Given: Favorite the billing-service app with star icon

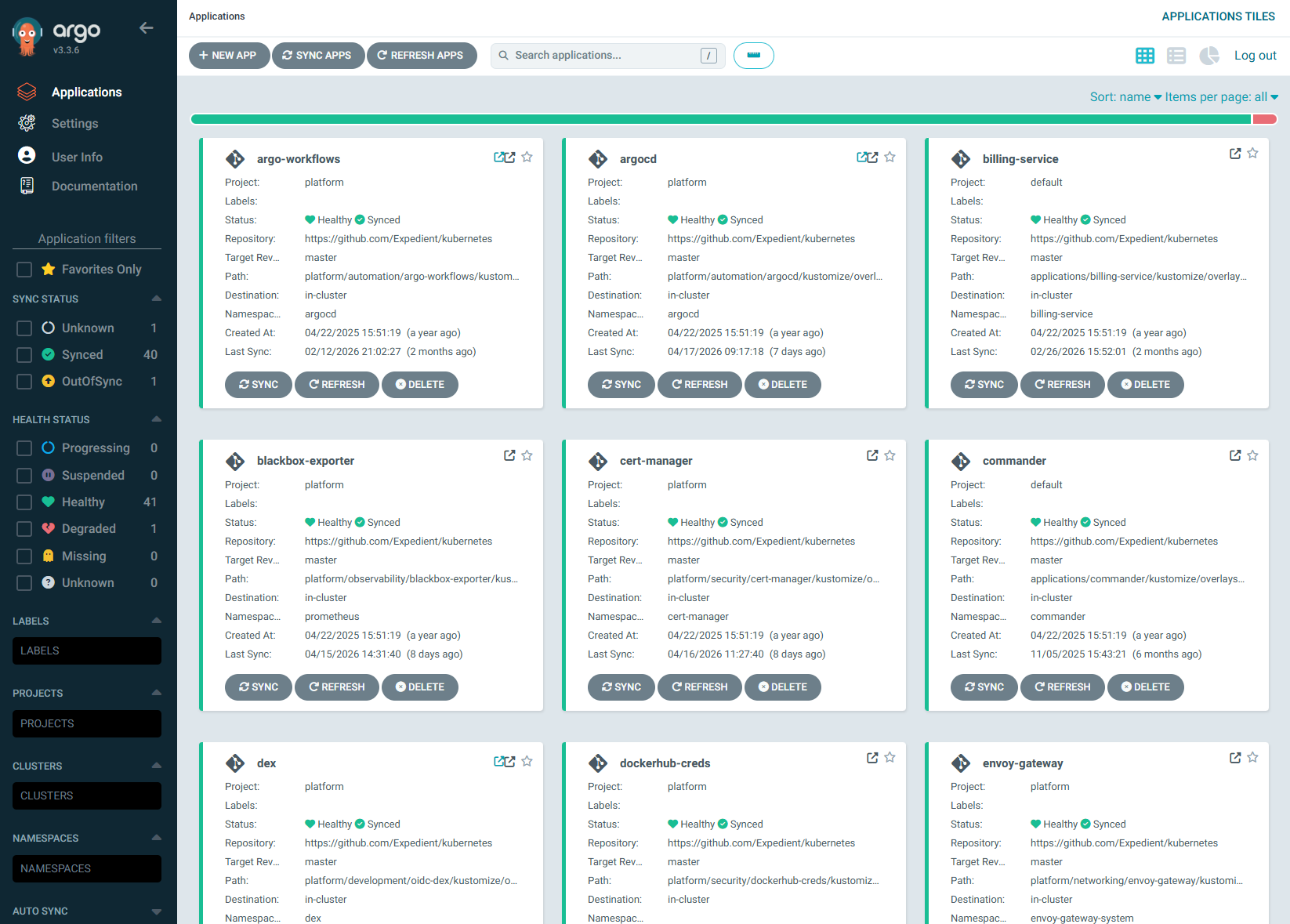Looking at the screenshot, I should pos(1252,154).
